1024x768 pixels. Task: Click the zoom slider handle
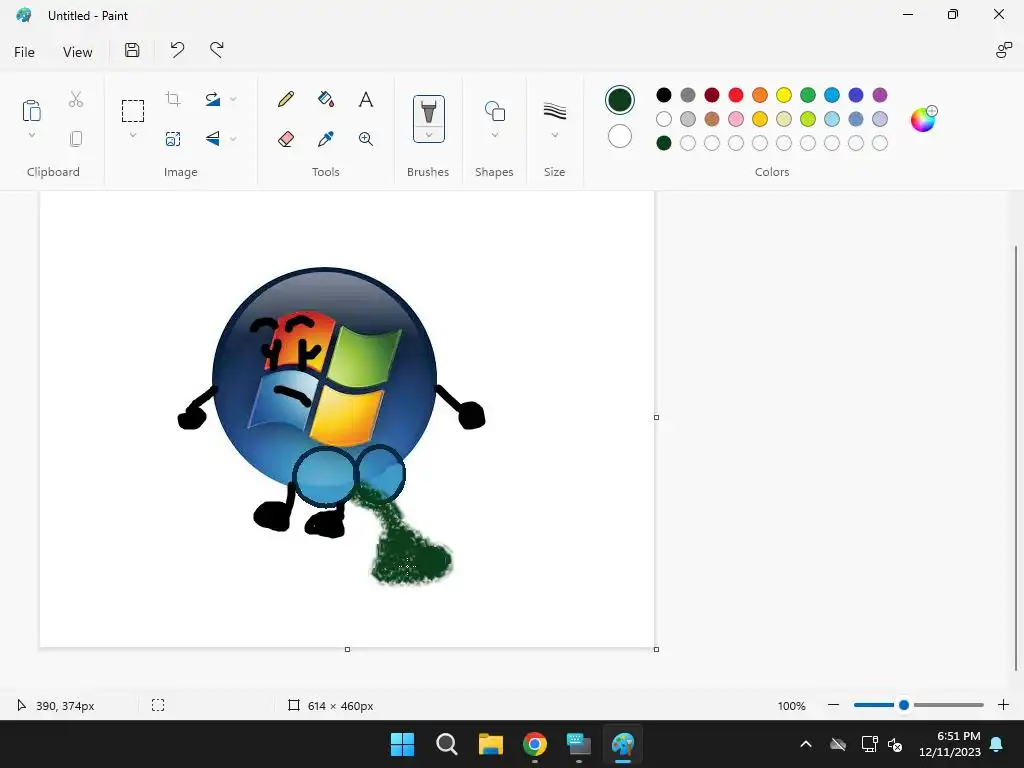coord(904,705)
